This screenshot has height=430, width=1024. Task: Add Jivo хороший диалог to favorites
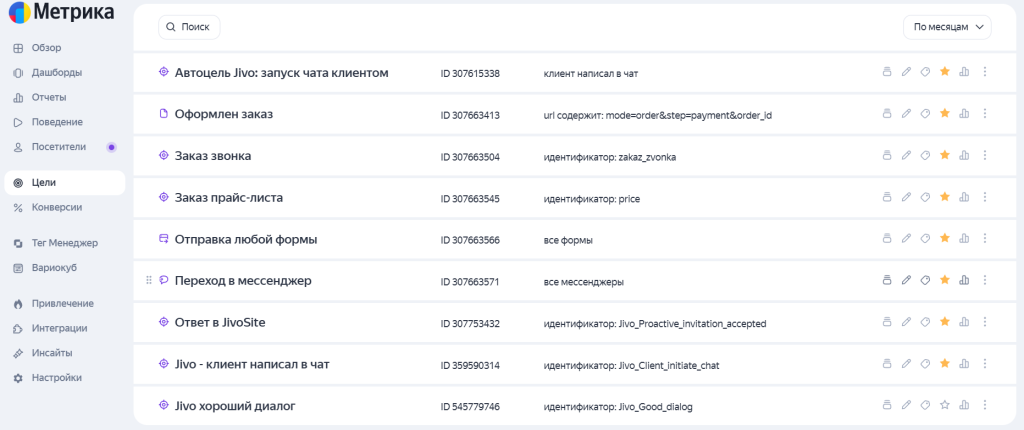pyautogui.click(x=944, y=405)
